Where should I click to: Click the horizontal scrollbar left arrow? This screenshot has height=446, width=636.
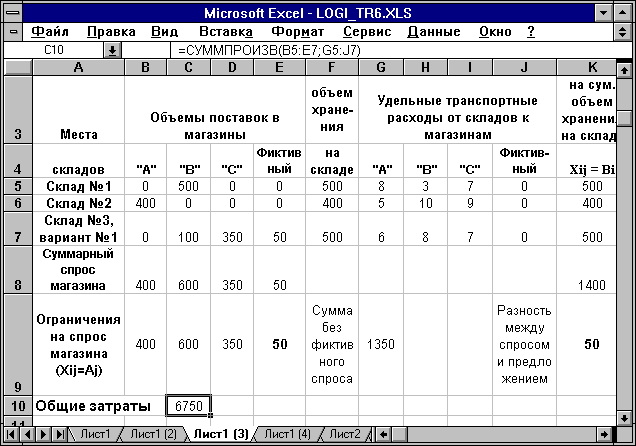pos(383,435)
